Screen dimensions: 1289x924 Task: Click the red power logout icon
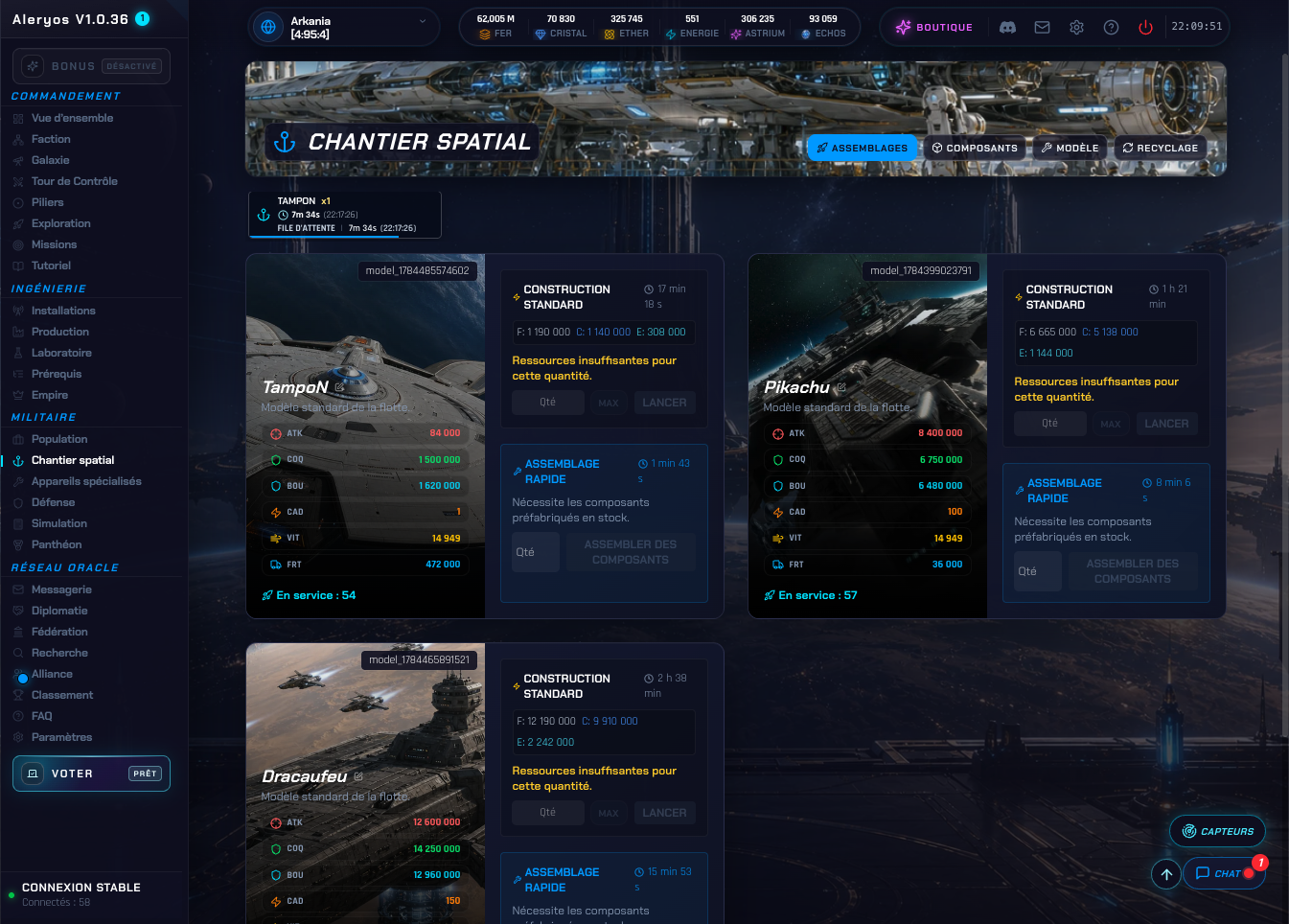click(1145, 28)
